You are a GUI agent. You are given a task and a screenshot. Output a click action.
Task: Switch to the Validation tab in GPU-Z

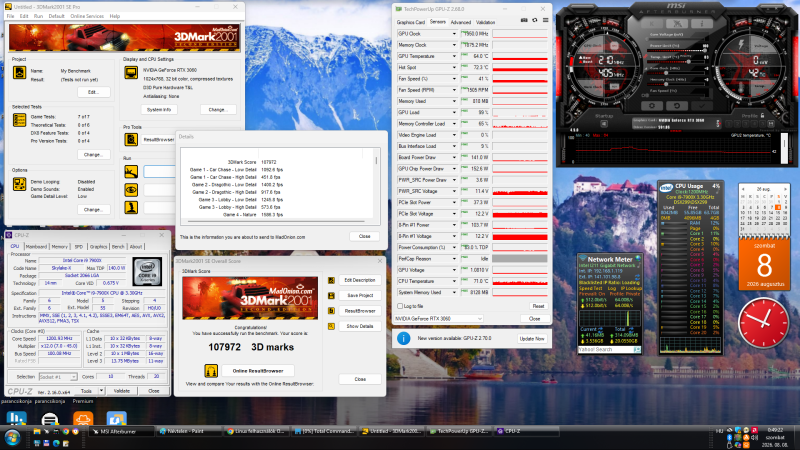pos(486,22)
